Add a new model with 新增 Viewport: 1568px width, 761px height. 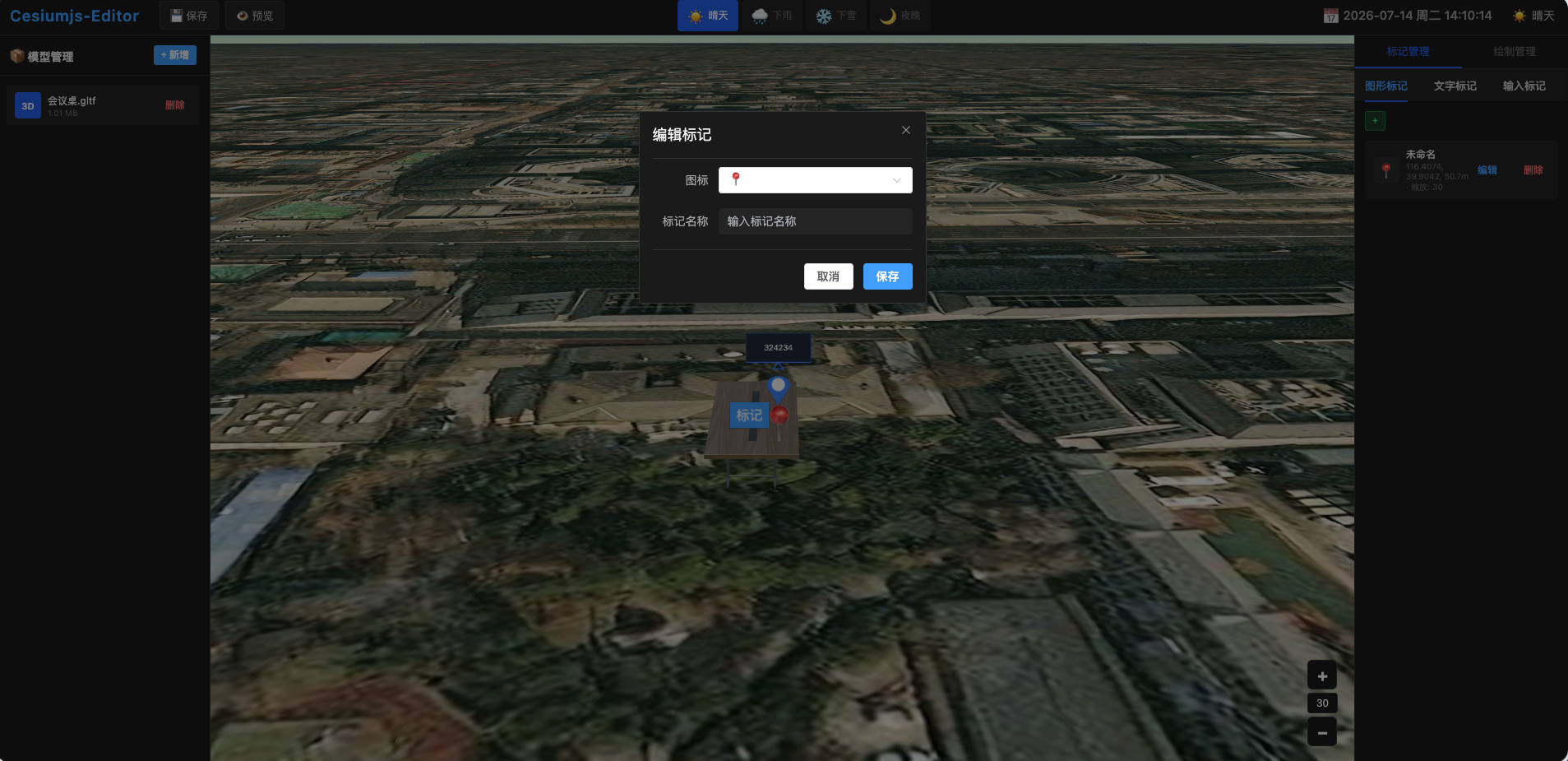175,55
